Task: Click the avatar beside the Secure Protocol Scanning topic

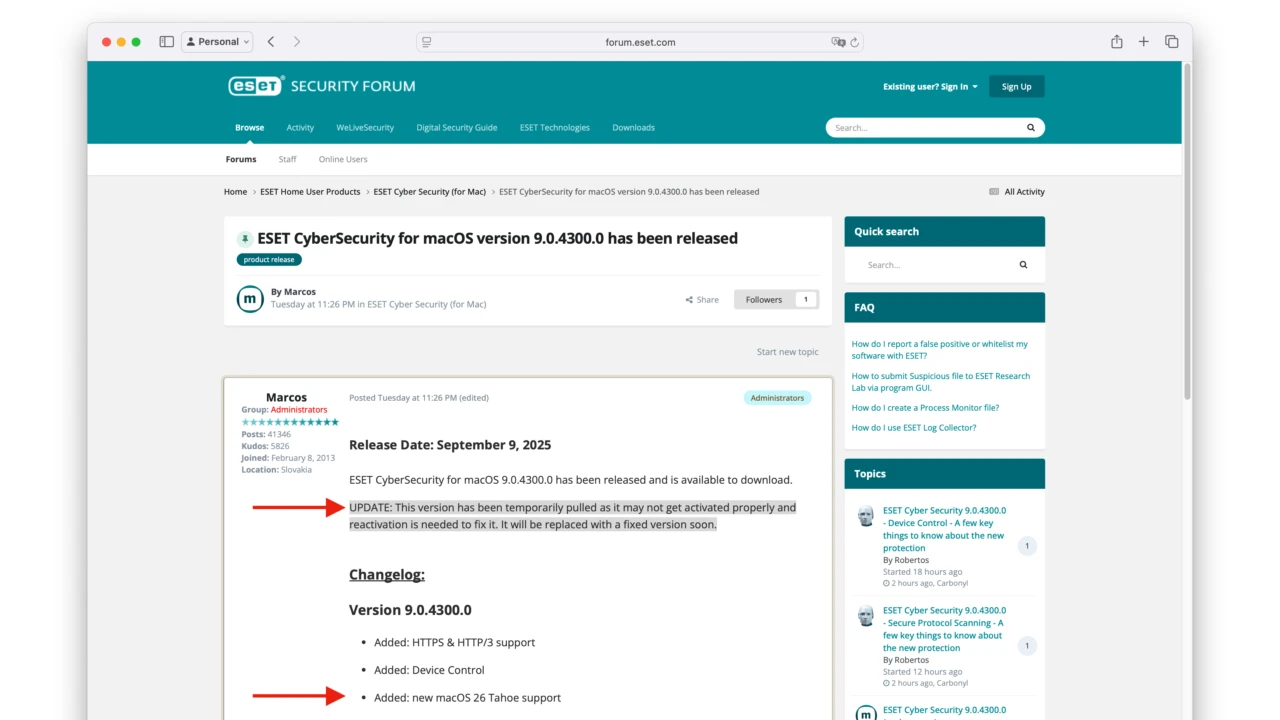Action: (x=865, y=616)
